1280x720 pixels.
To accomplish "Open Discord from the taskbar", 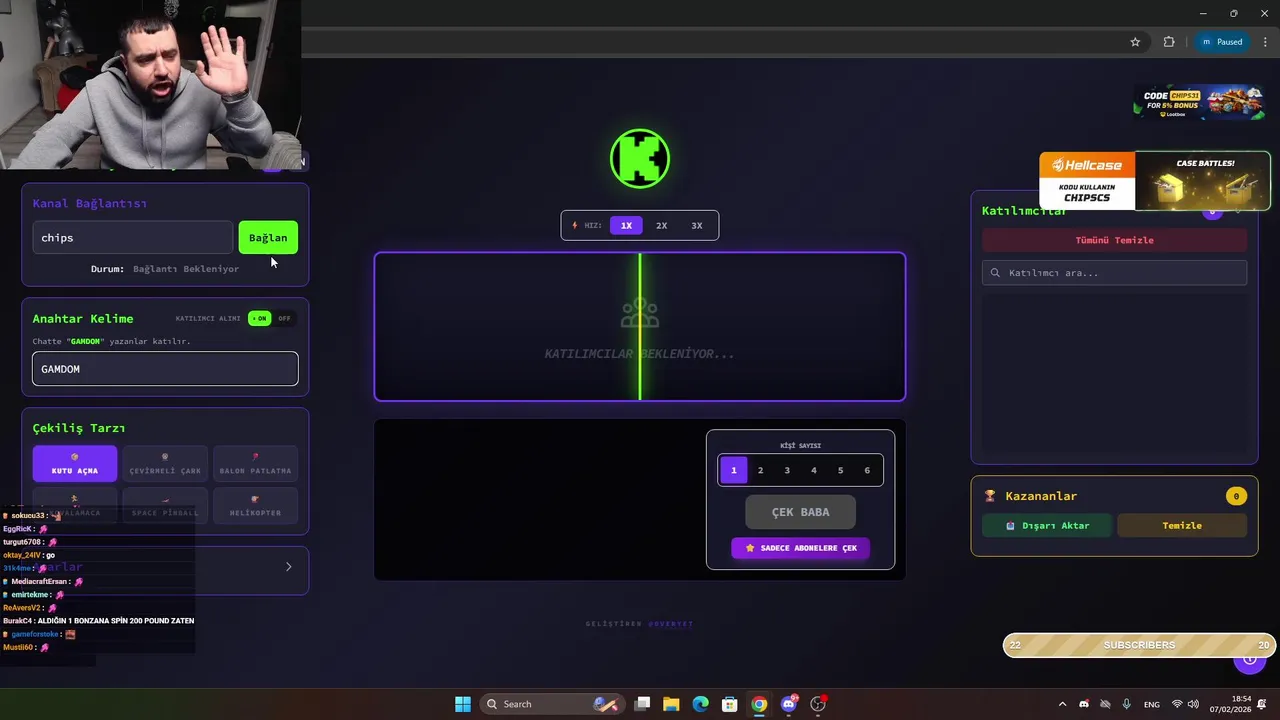I will (x=789, y=704).
